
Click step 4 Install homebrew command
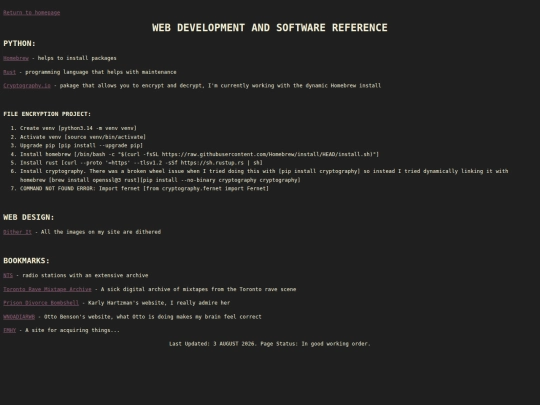pos(199,154)
